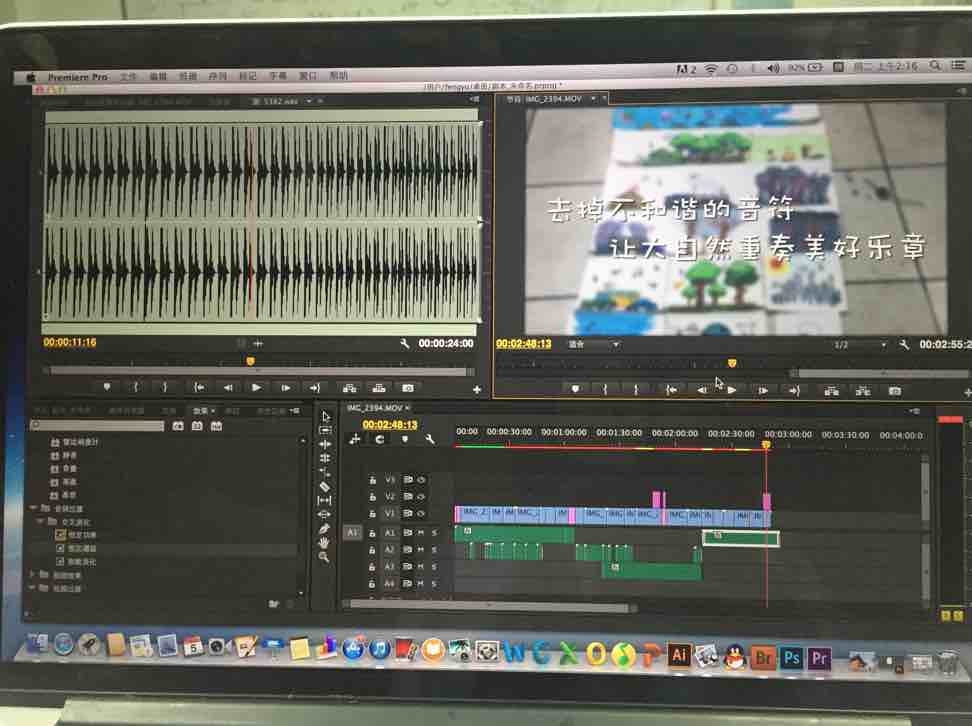Launch Photoshop from the Dock
Screen dimensions: 972x726
(x=792, y=657)
